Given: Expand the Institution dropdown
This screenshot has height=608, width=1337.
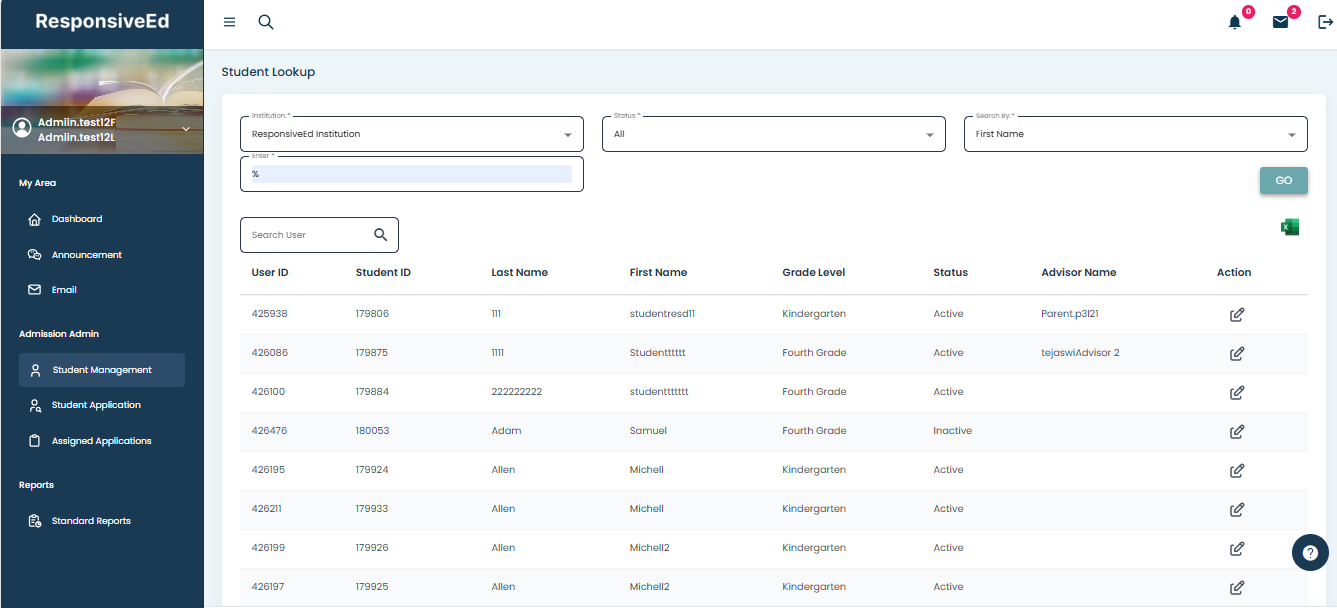Looking at the screenshot, I should point(567,134).
